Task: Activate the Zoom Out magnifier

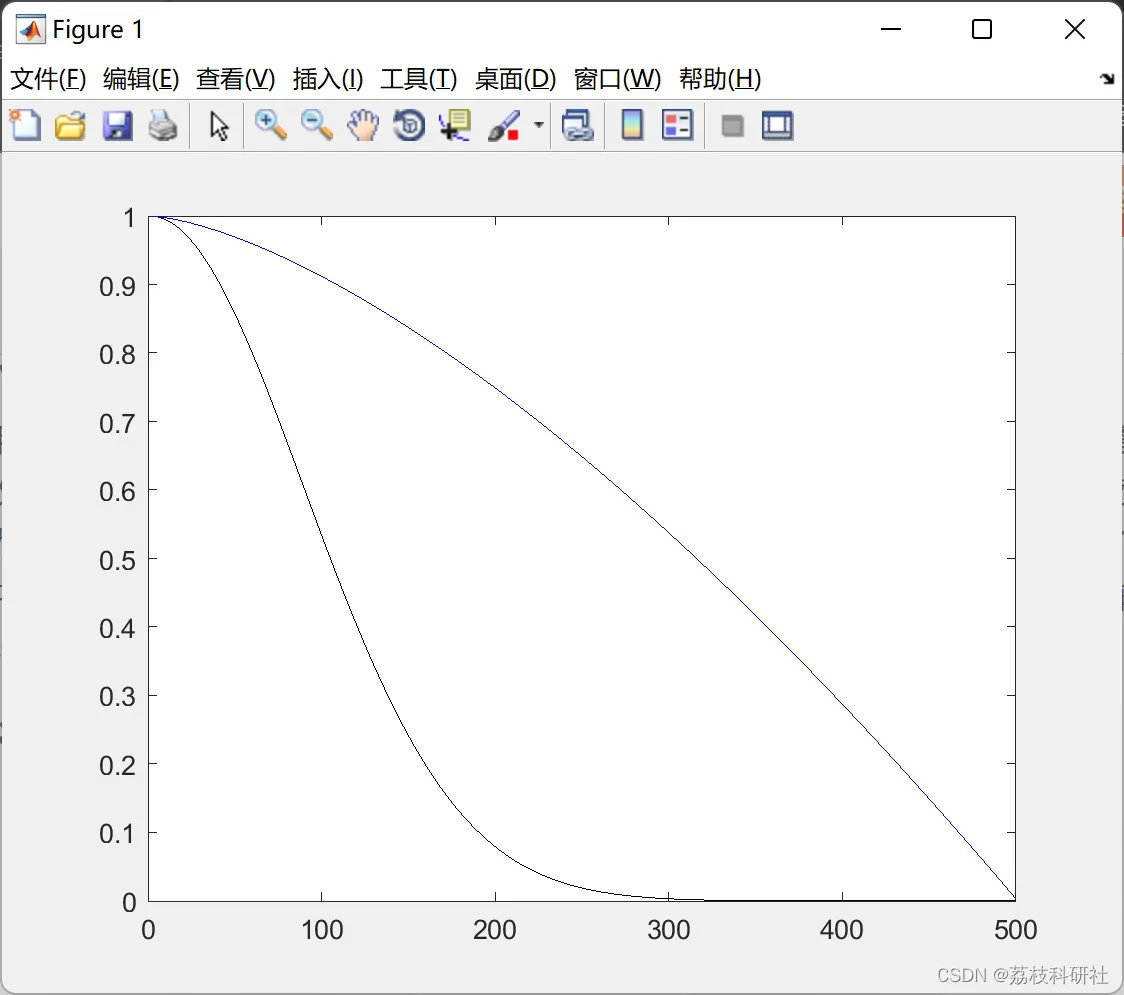Action: (316, 125)
